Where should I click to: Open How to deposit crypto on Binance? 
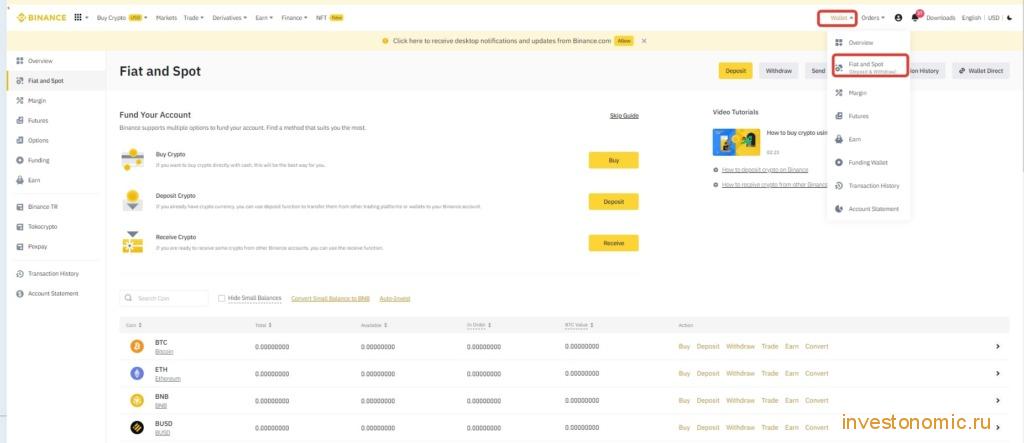(x=765, y=170)
